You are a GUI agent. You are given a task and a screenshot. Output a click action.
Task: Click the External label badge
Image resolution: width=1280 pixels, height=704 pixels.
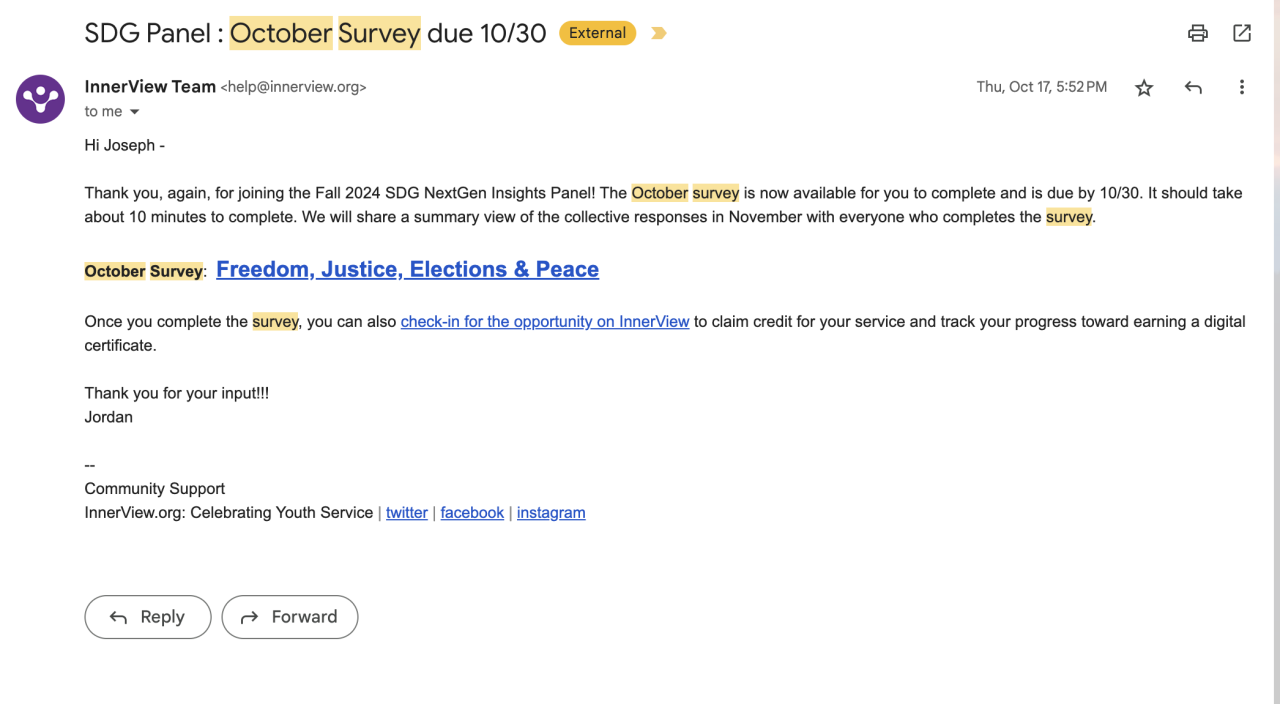597,33
